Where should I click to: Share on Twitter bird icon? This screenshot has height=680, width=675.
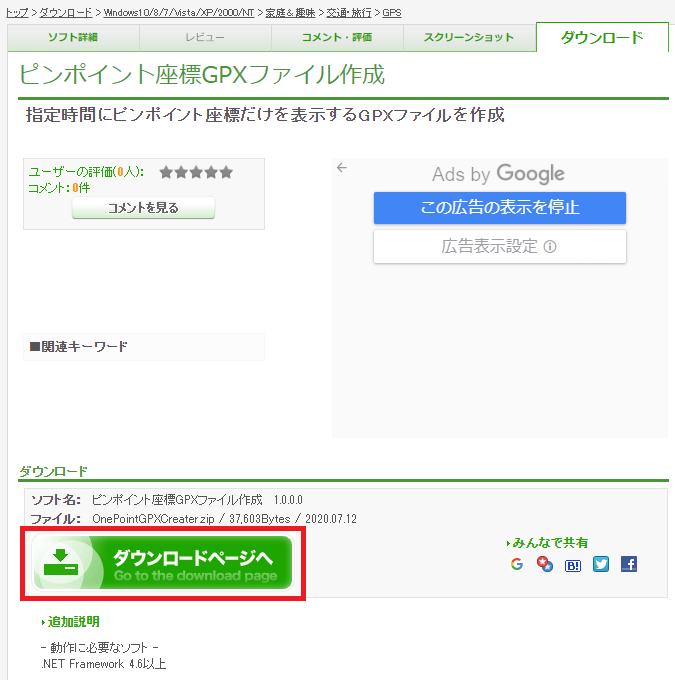(601, 564)
